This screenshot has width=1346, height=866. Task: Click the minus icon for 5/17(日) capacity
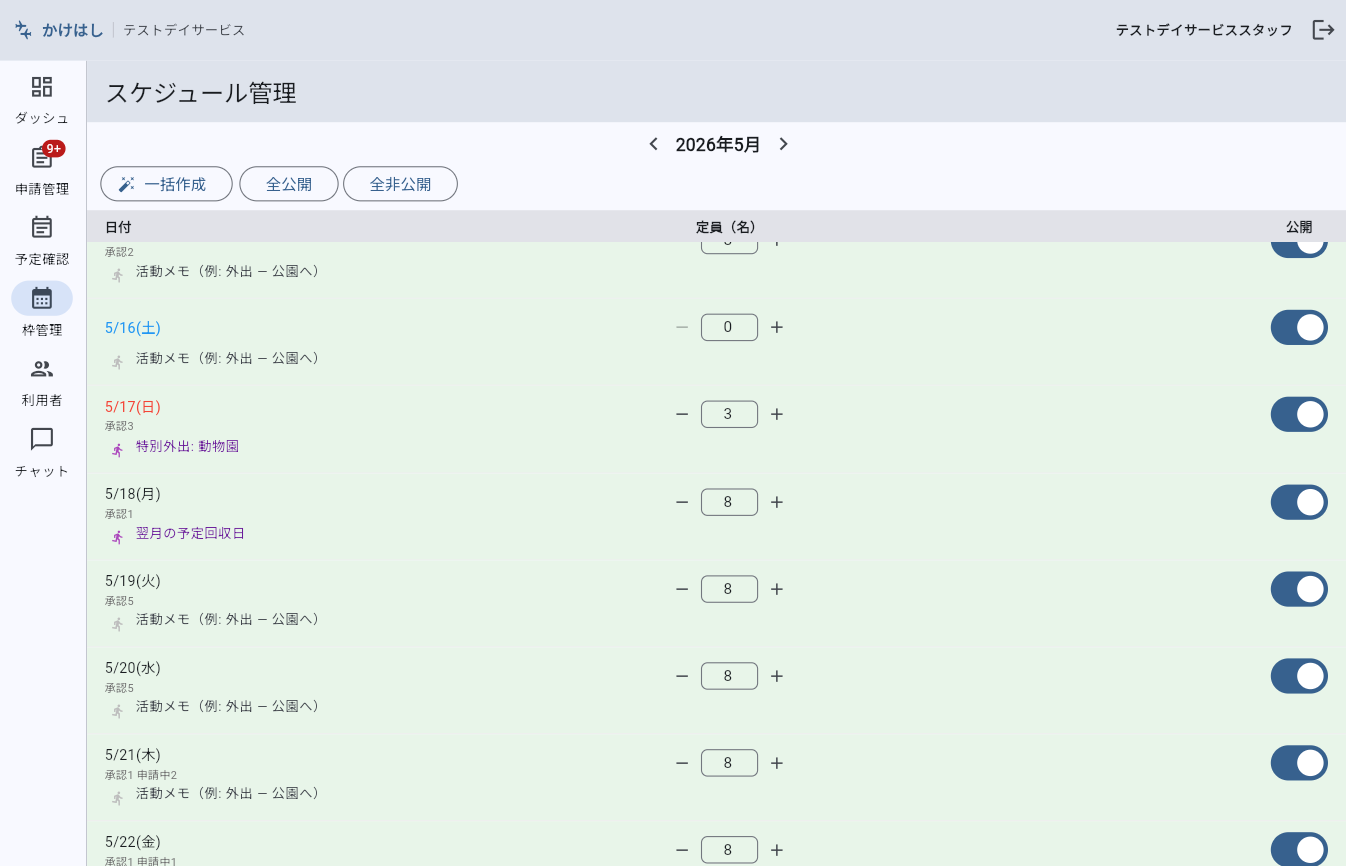click(x=682, y=414)
